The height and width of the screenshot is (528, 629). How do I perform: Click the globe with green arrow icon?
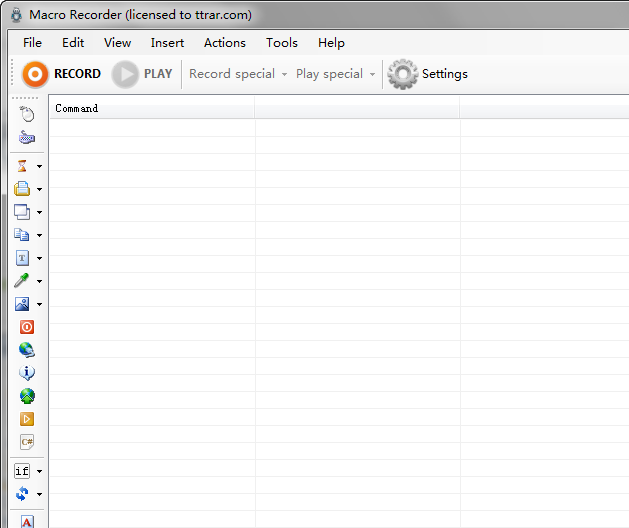(27, 396)
